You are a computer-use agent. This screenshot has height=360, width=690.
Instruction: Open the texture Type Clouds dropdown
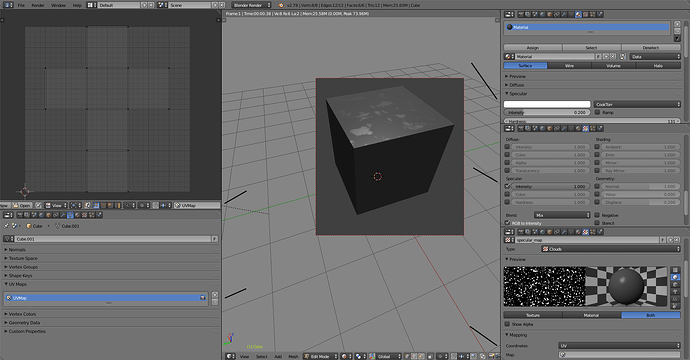coord(611,249)
